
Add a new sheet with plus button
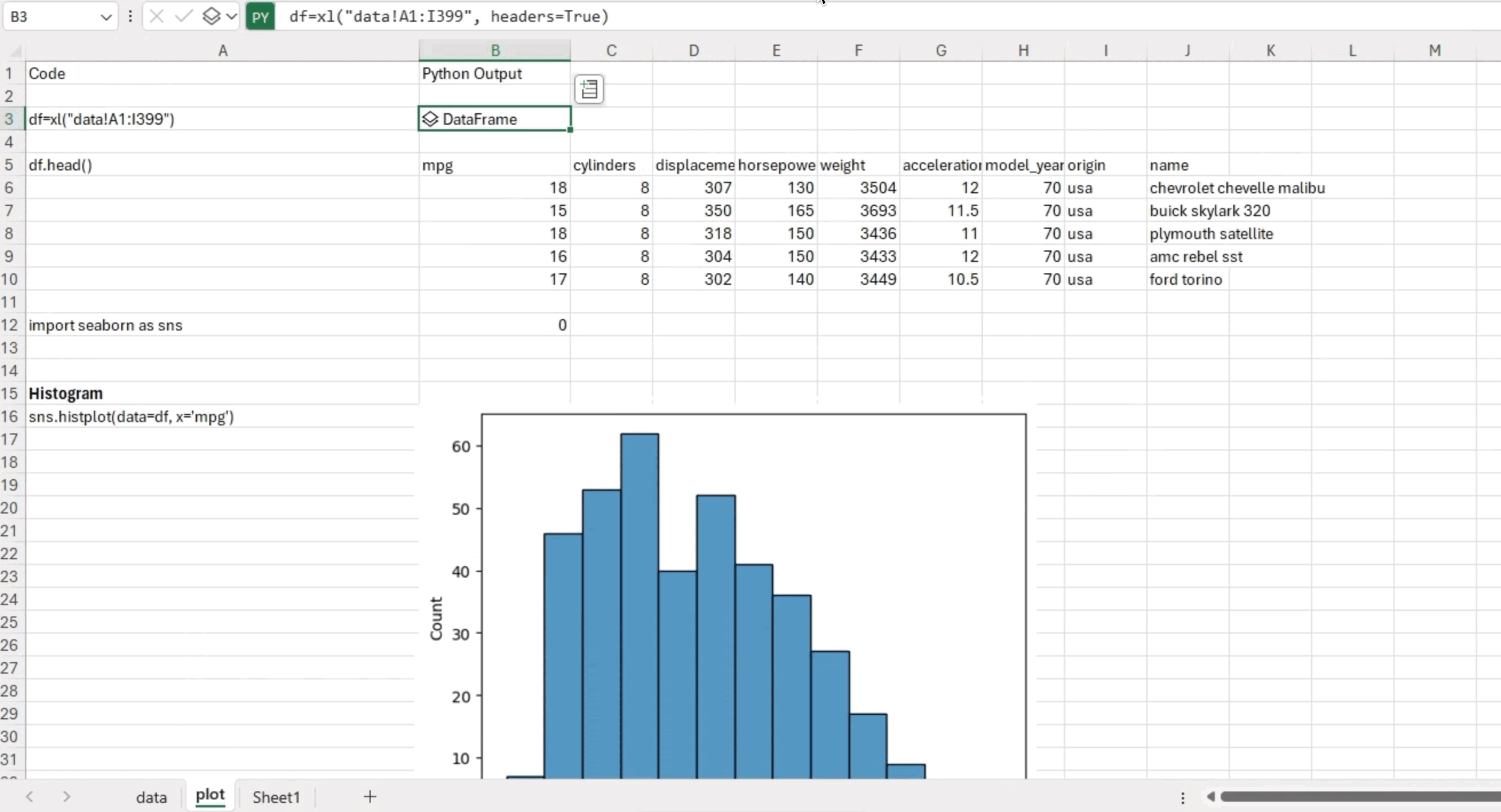(370, 796)
